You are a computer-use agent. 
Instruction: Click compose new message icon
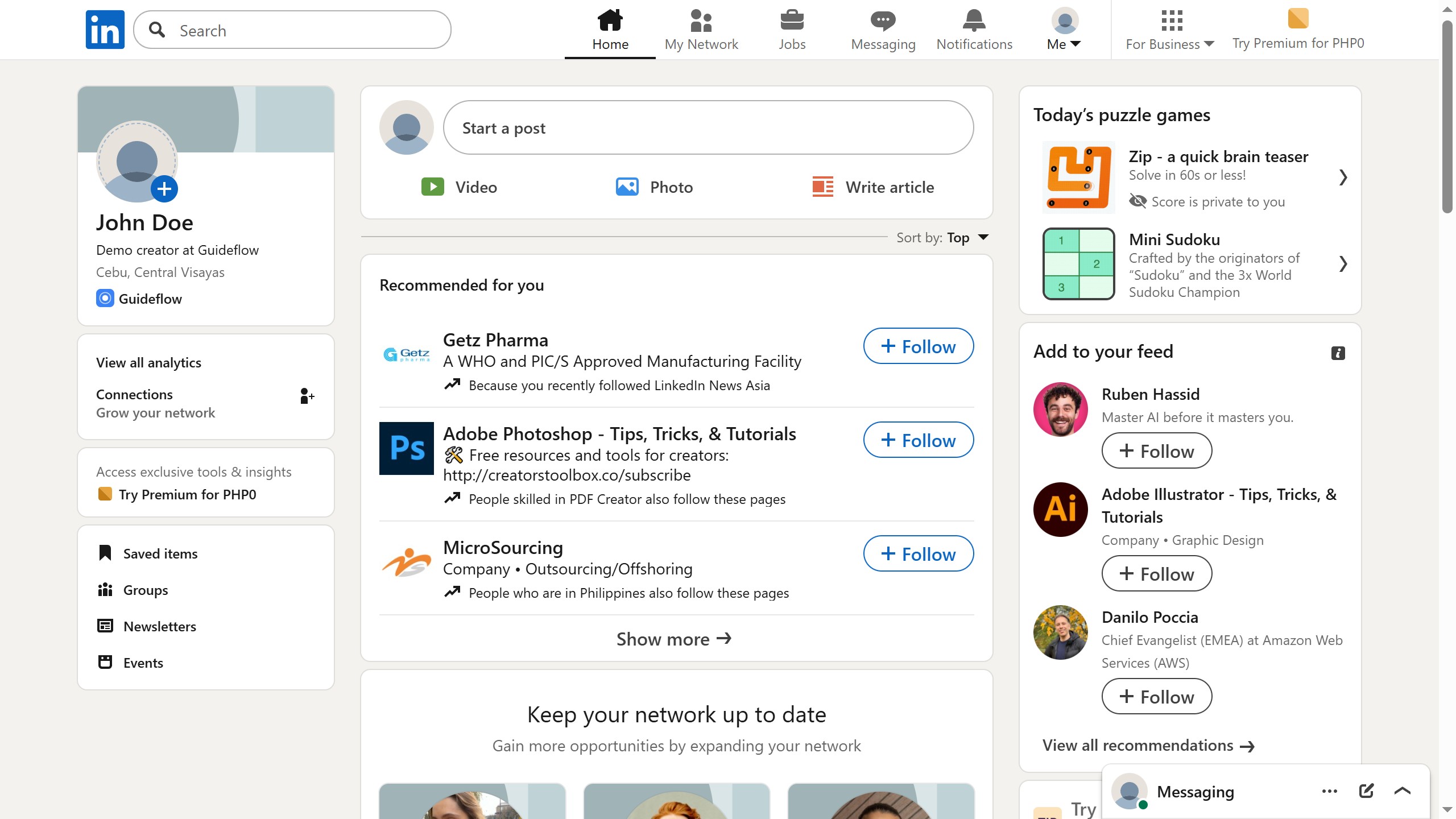point(1366,791)
